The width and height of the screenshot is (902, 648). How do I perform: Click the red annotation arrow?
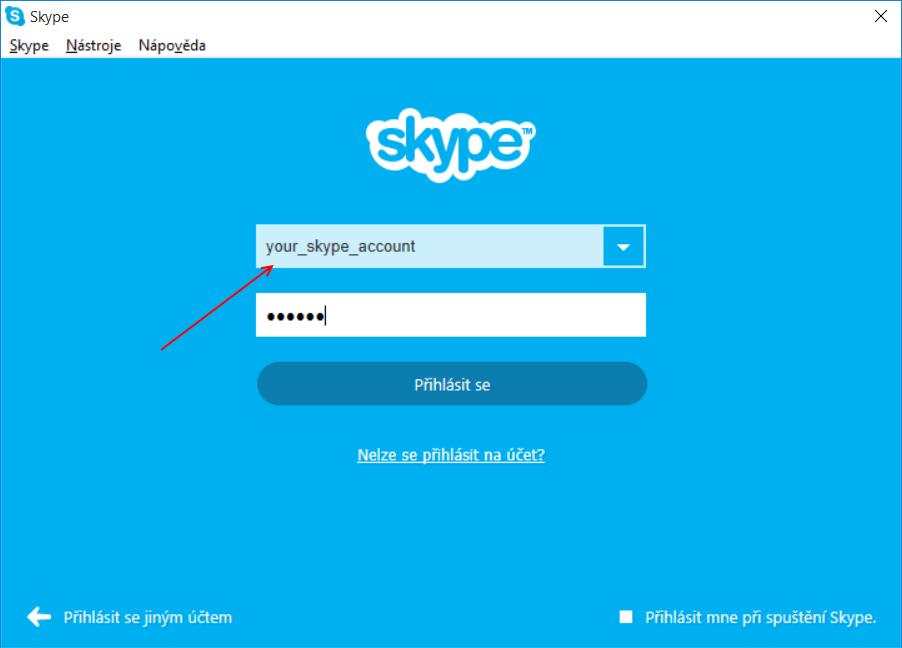tap(217, 307)
